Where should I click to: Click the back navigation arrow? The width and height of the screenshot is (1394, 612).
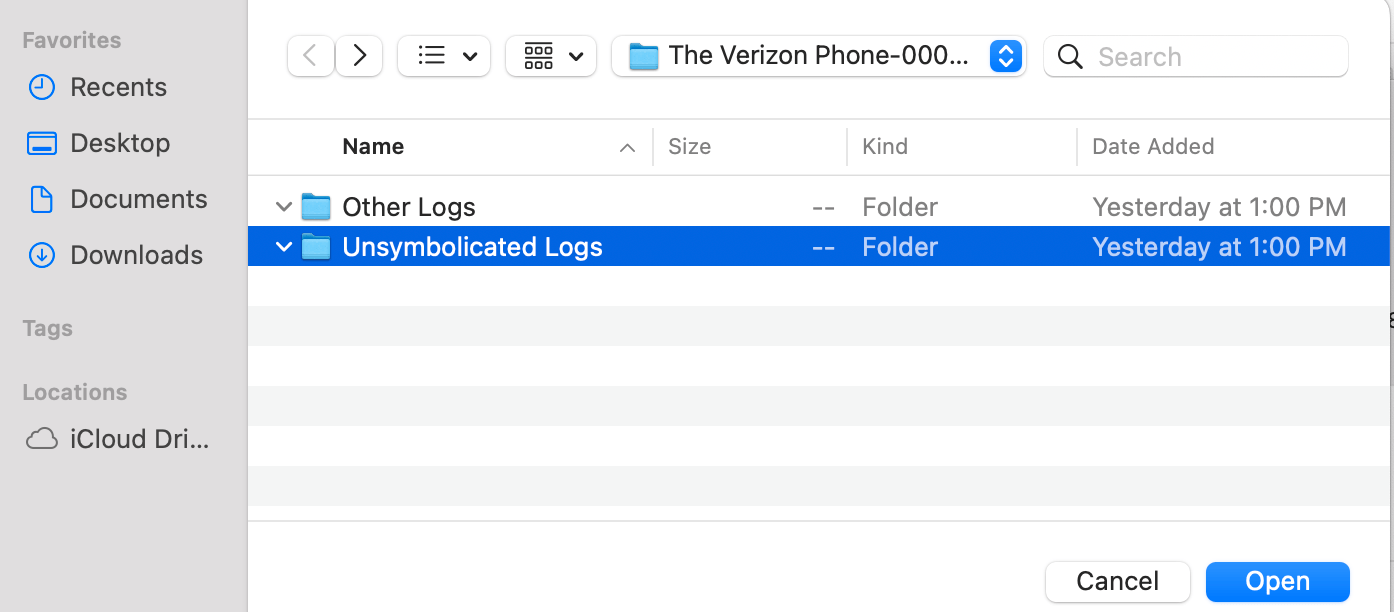click(x=310, y=55)
